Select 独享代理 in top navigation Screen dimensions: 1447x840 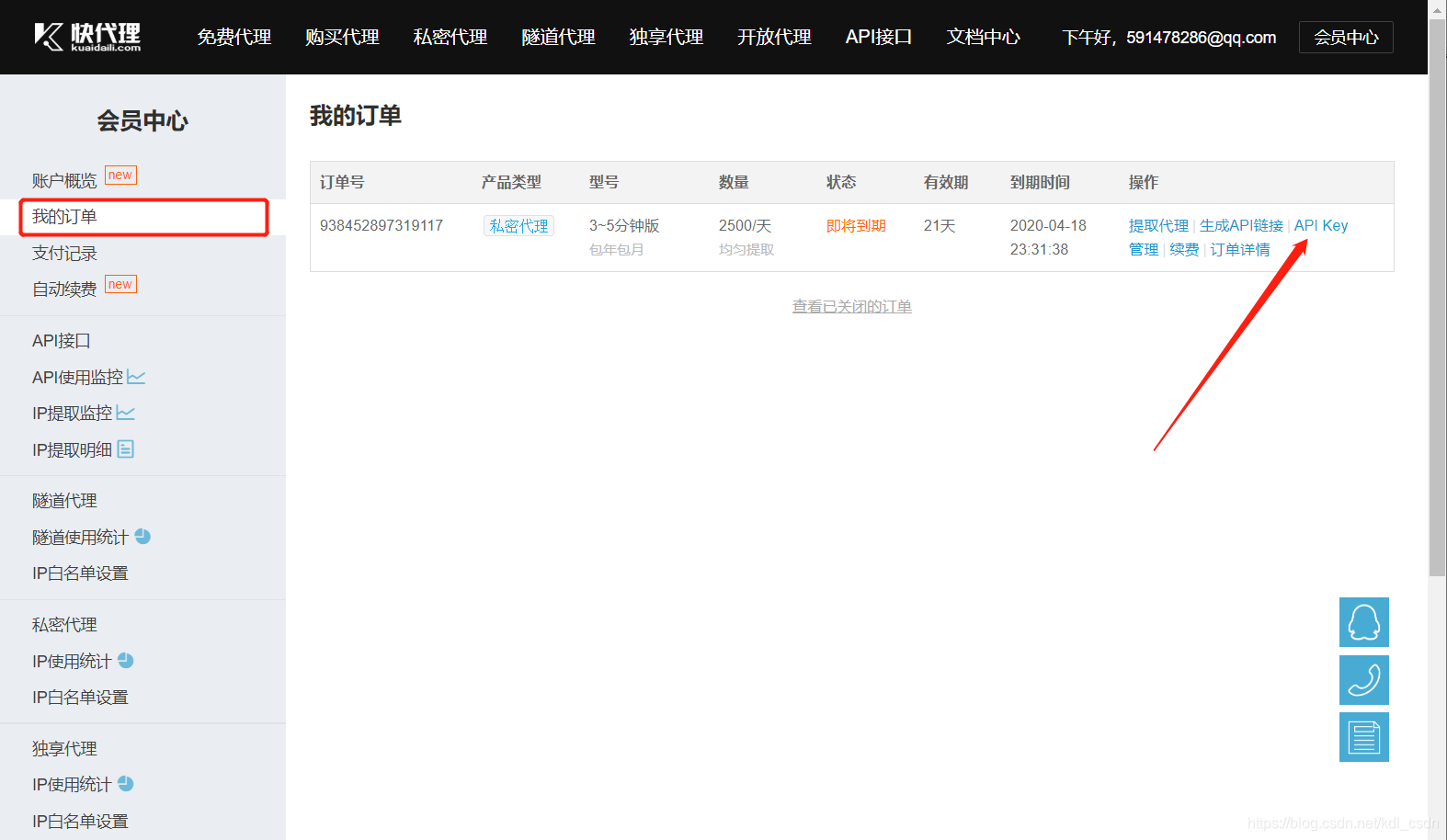click(x=667, y=37)
